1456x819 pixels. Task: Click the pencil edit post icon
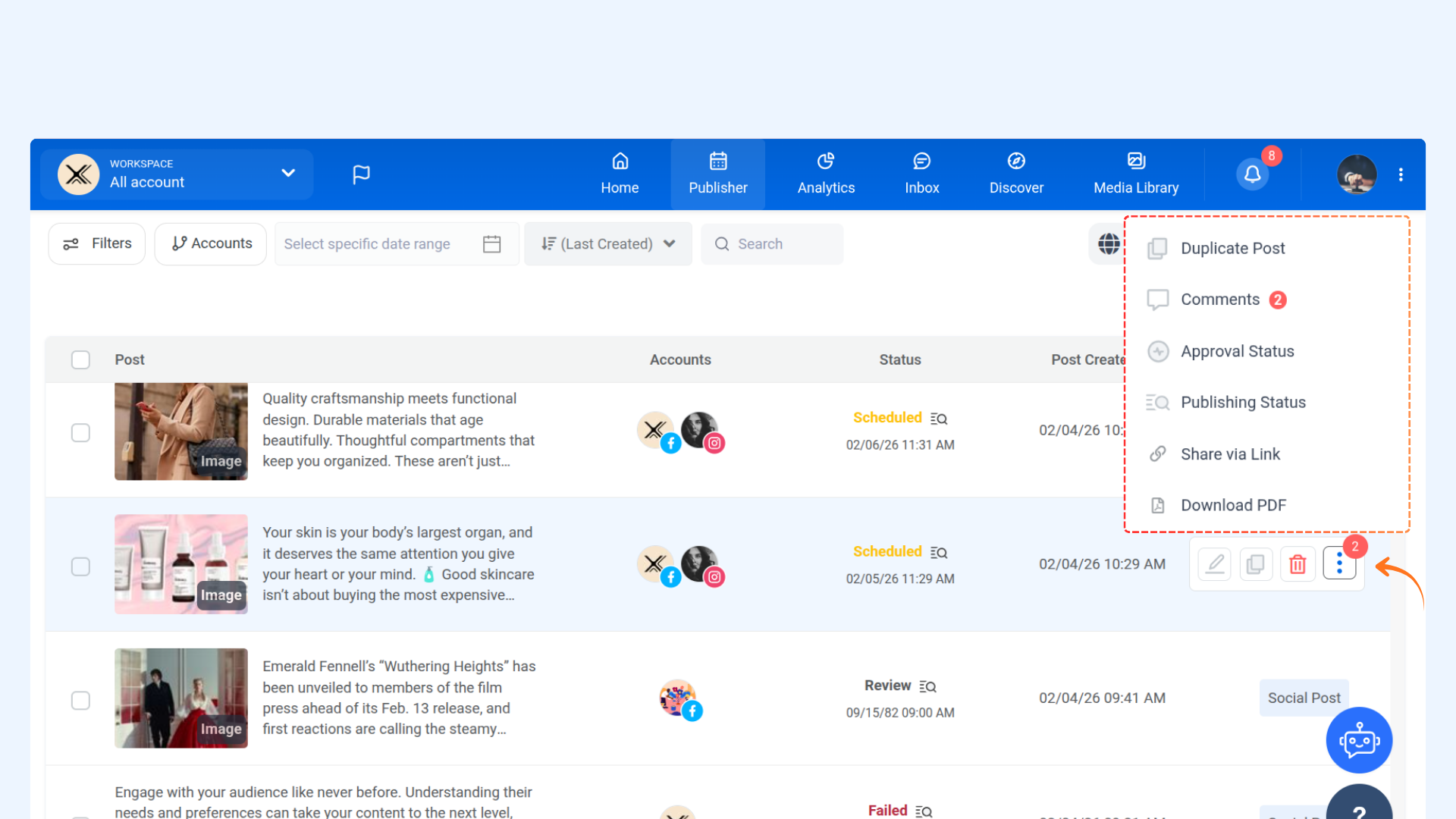(1215, 564)
